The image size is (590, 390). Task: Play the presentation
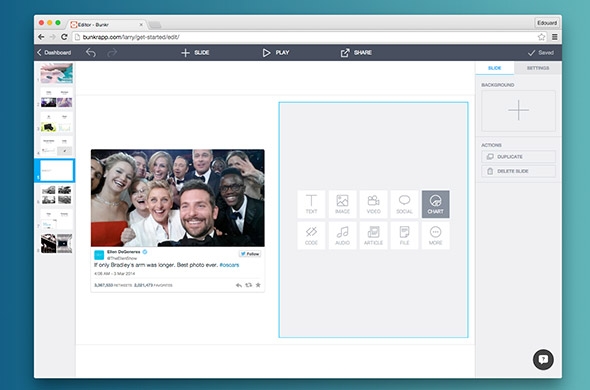click(x=276, y=53)
